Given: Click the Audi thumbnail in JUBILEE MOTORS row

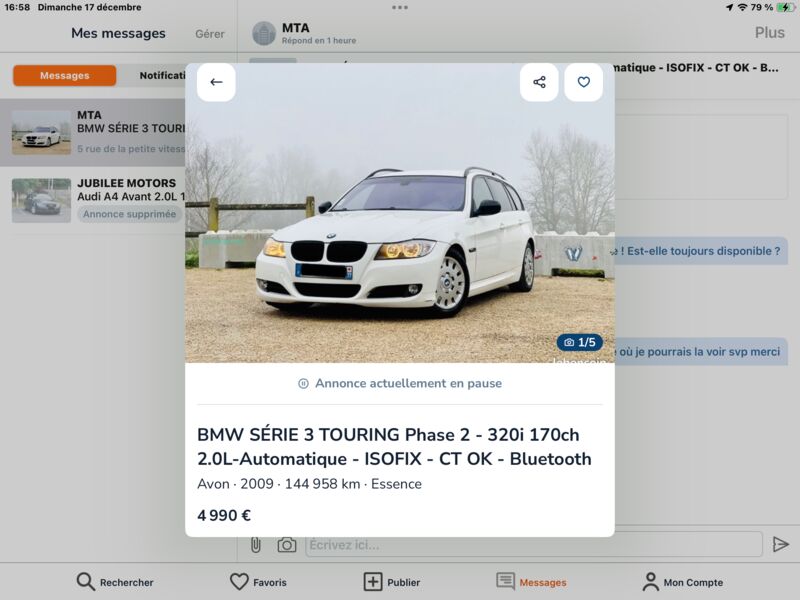Looking at the screenshot, I should [x=41, y=200].
